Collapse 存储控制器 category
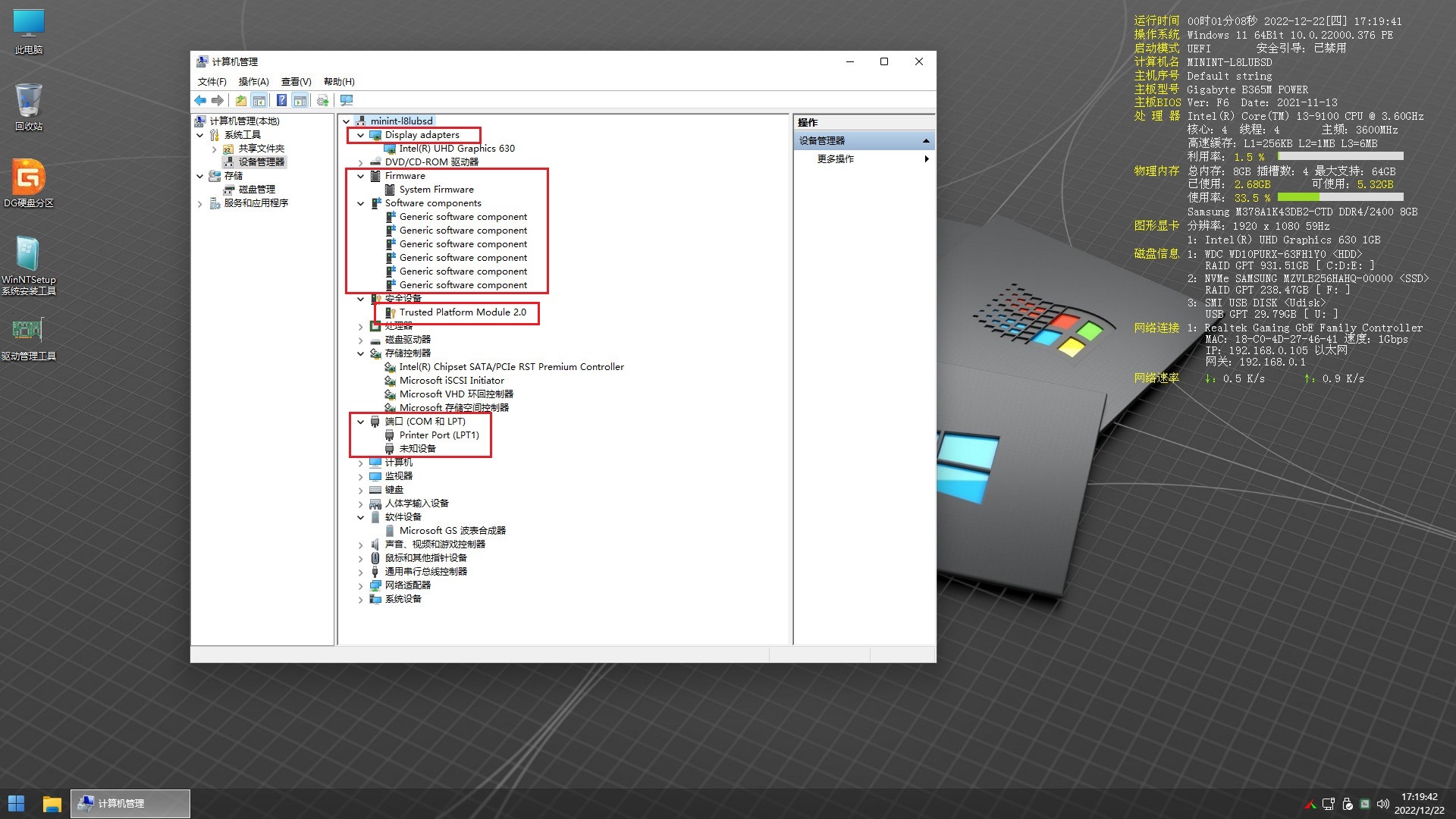The height and width of the screenshot is (819, 1456). (x=361, y=353)
